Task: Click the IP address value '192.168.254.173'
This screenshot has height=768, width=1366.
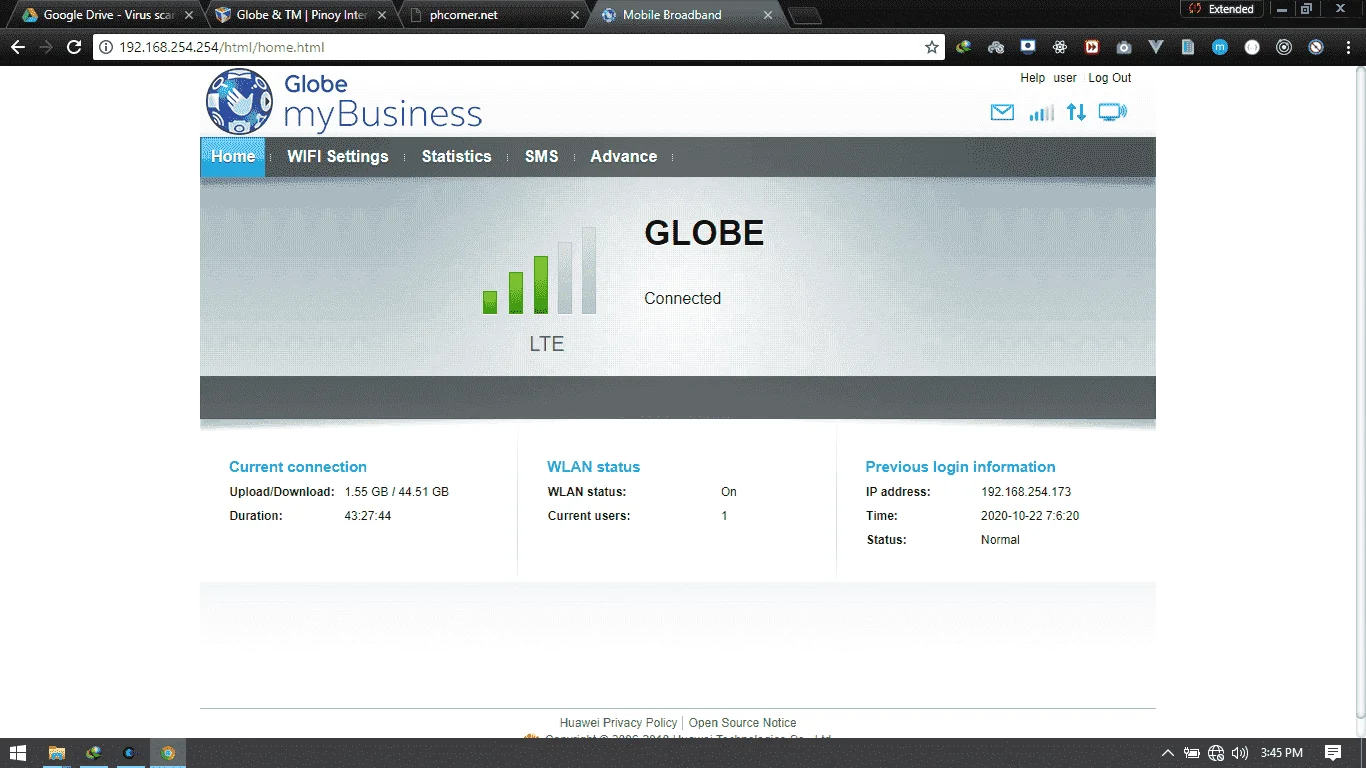Action: click(x=1026, y=492)
